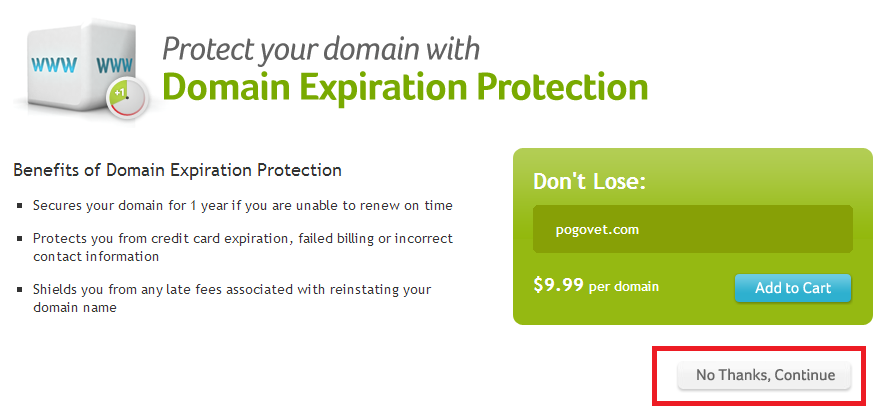This screenshot has height=415, width=880.
Task: Click the "Protect your domain with" heading
Action: (321, 47)
